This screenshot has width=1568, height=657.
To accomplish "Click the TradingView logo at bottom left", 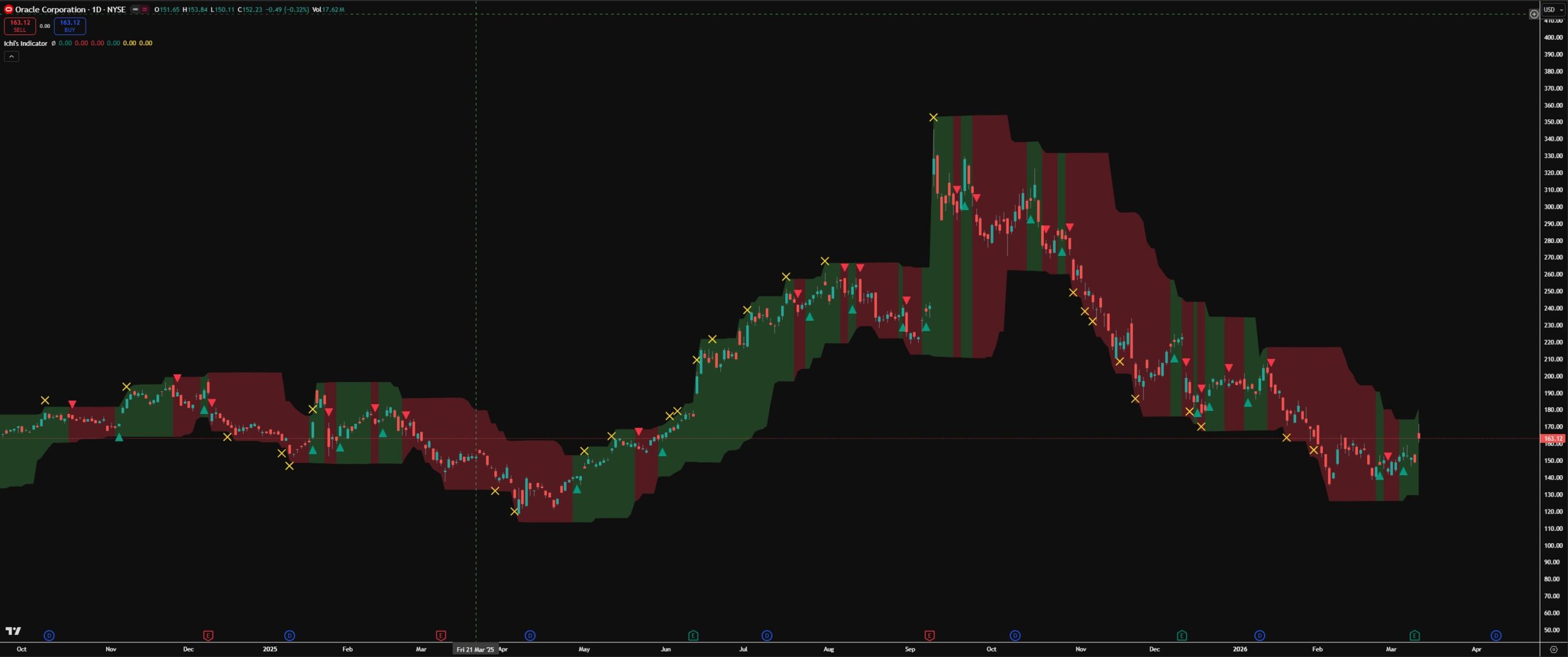I will (x=14, y=631).
